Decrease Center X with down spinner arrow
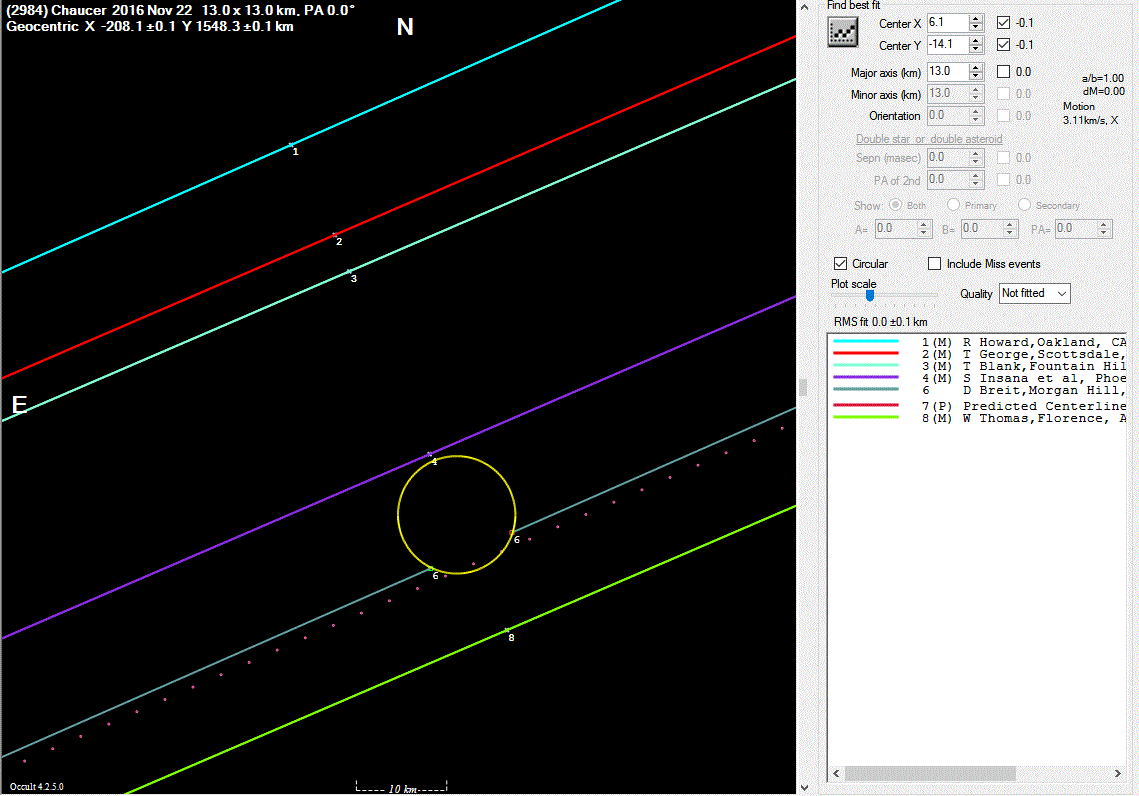1139x796 pixels. point(976,28)
